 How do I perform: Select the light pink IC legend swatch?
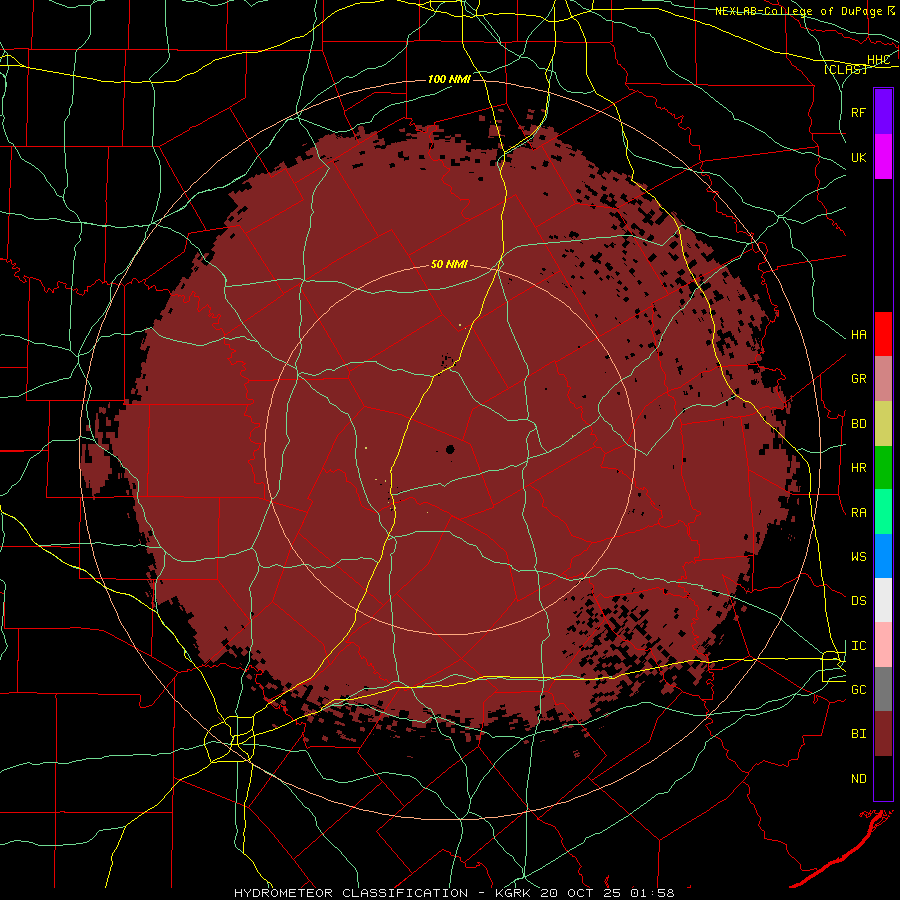point(883,645)
